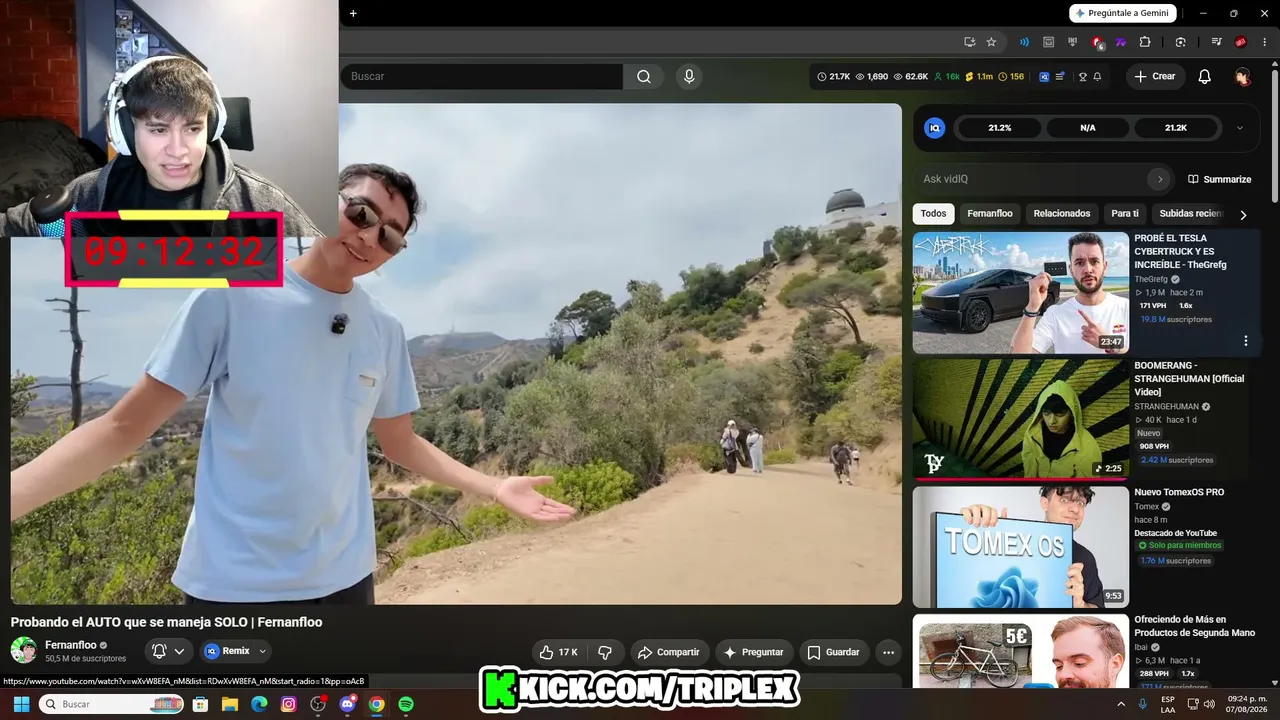Screen dimensions: 1280x720
Task: Click the Summarize button in vidIQ
Action: pos(1219,179)
